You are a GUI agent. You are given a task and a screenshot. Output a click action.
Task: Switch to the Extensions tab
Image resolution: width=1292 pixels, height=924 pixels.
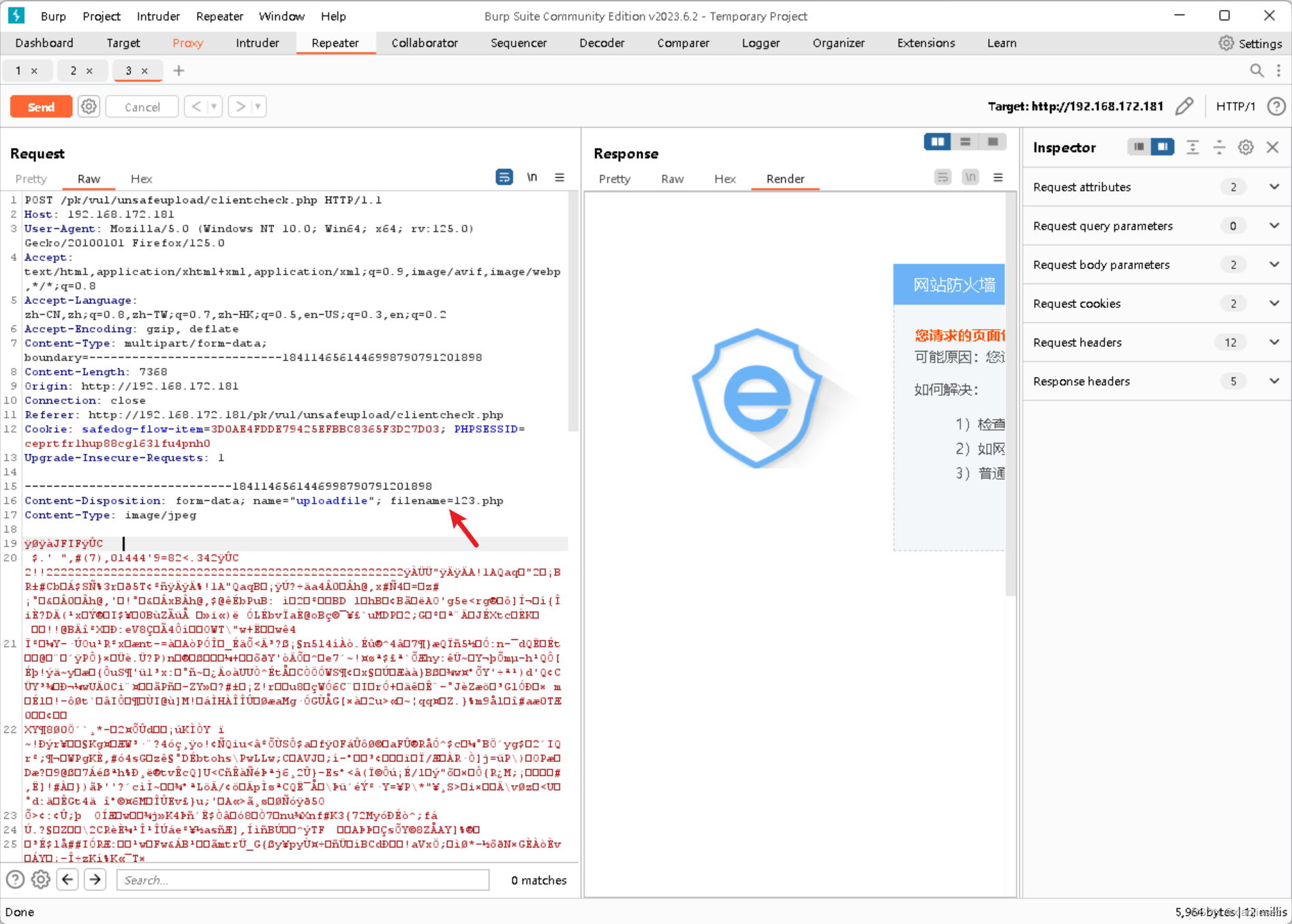pos(925,43)
